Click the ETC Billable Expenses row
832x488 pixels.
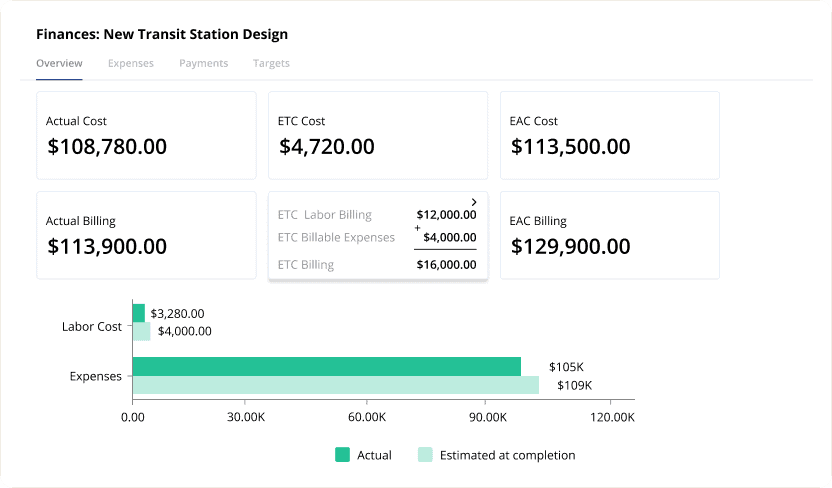[376, 237]
